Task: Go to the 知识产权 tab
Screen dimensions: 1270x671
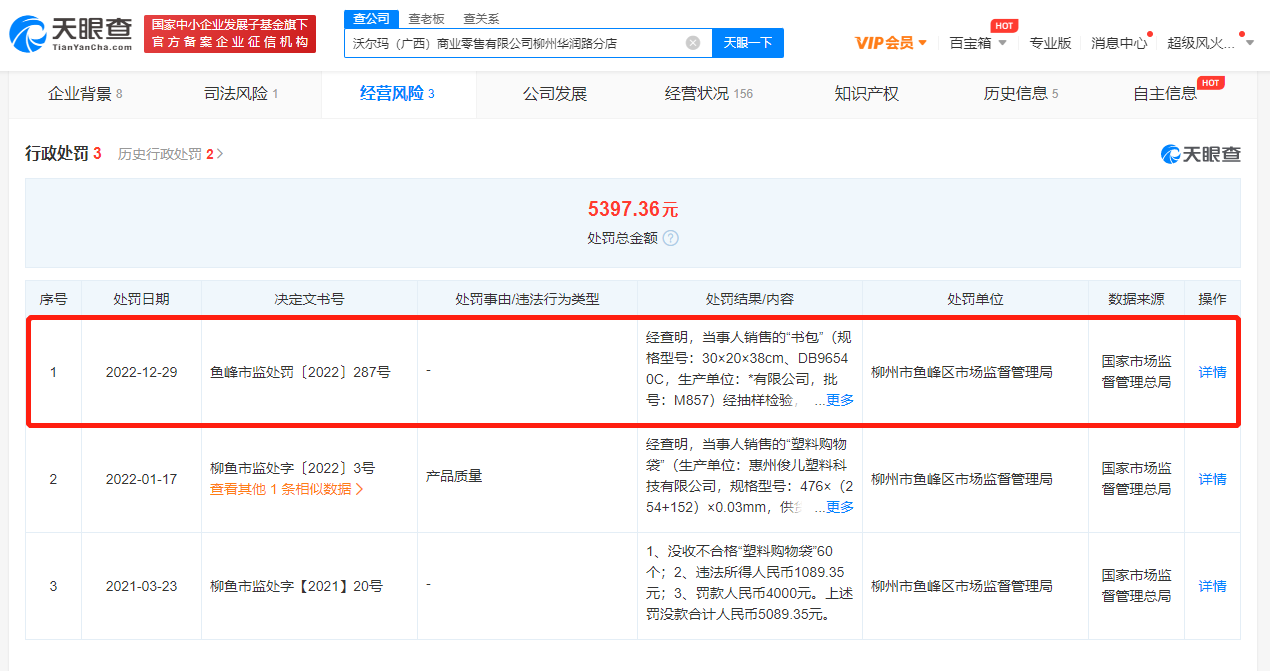Action: (866, 94)
